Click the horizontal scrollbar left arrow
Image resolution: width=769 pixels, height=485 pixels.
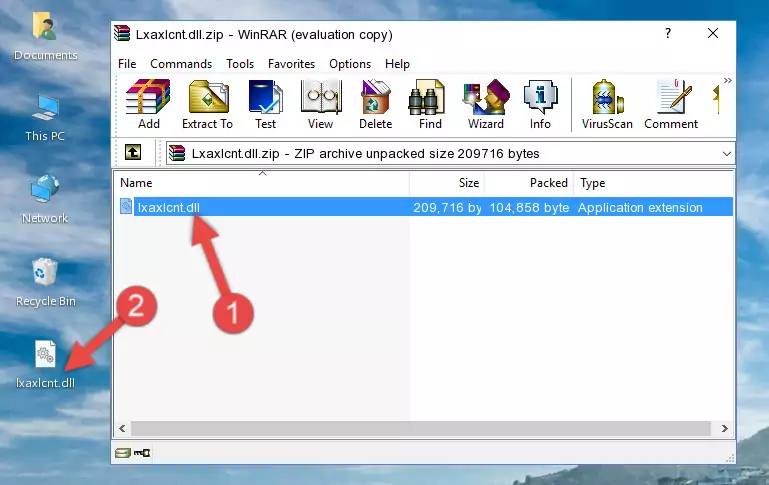(x=122, y=428)
